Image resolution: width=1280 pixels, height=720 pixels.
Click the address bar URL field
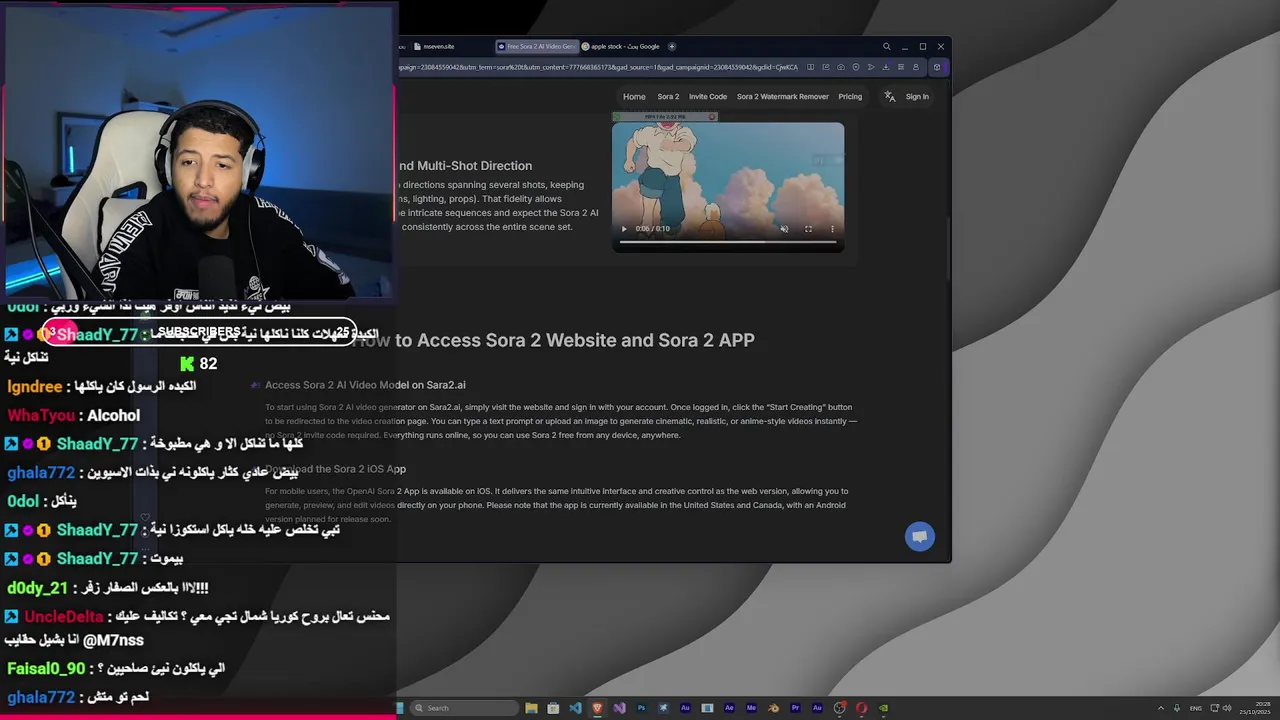click(600, 67)
